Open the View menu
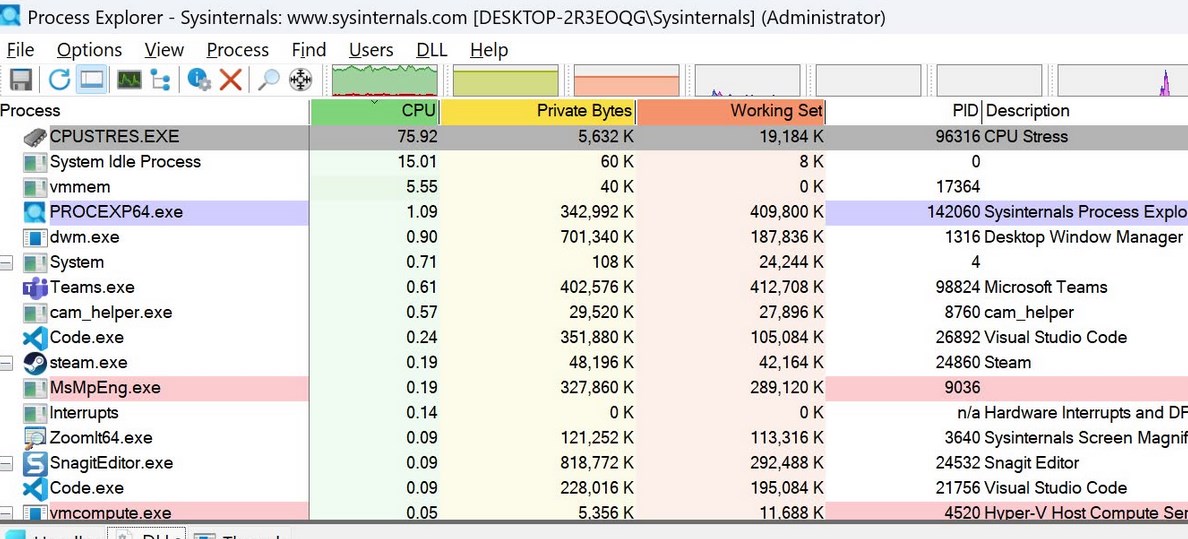This screenshot has height=539, width=1188. 164,50
